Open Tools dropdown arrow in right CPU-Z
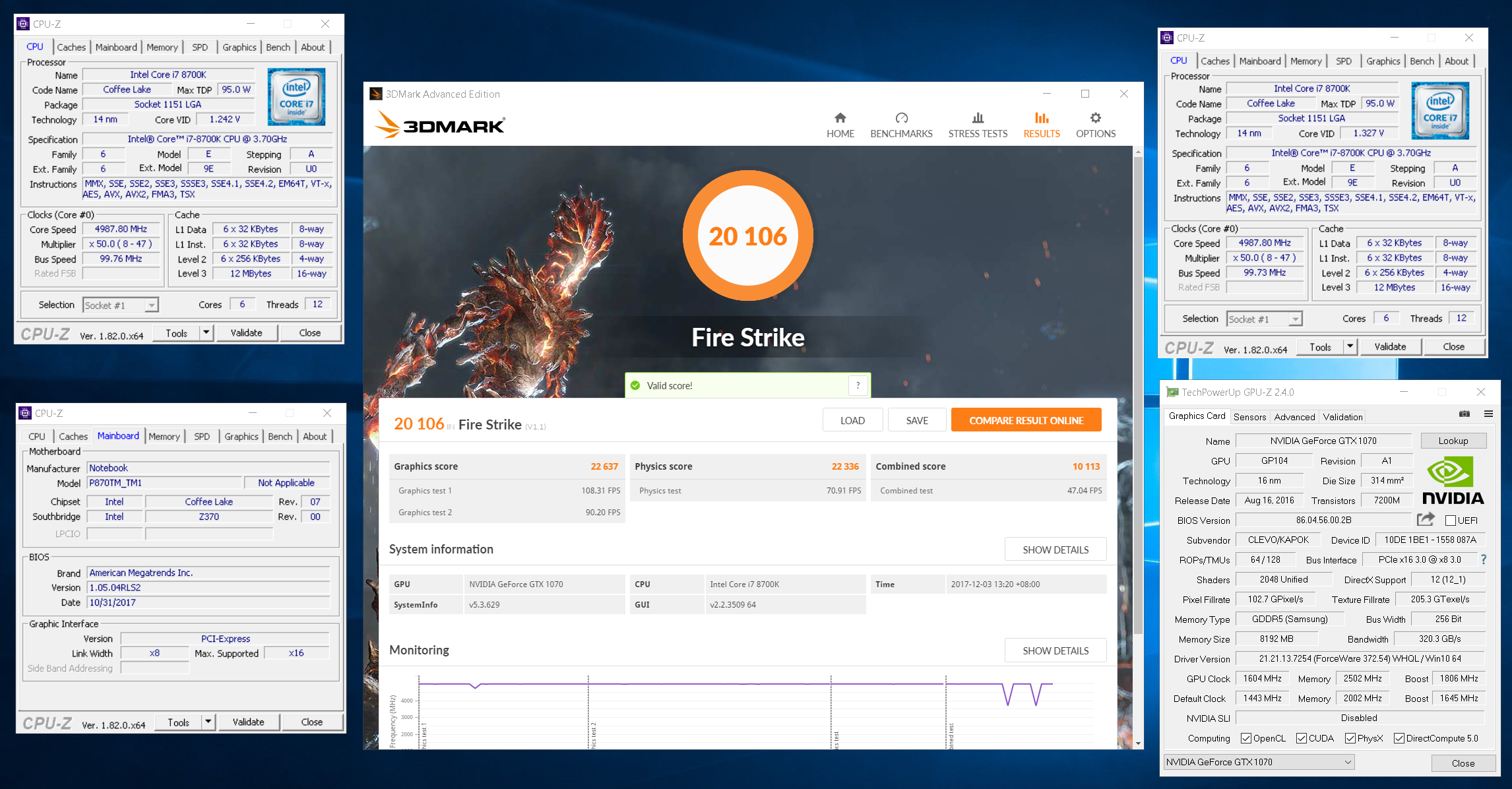The width and height of the screenshot is (1512, 789). pos(1350,346)
